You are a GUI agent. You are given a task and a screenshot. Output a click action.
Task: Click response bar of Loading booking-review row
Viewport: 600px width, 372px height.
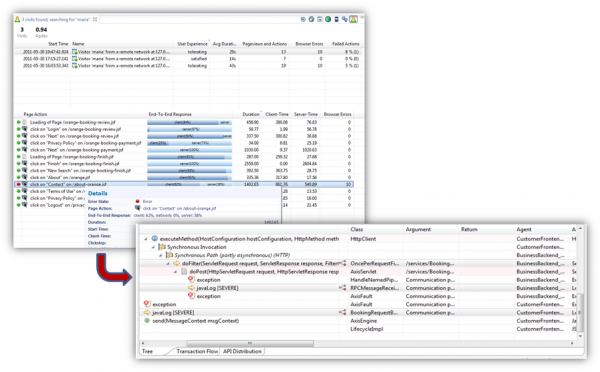pos(189,122)
